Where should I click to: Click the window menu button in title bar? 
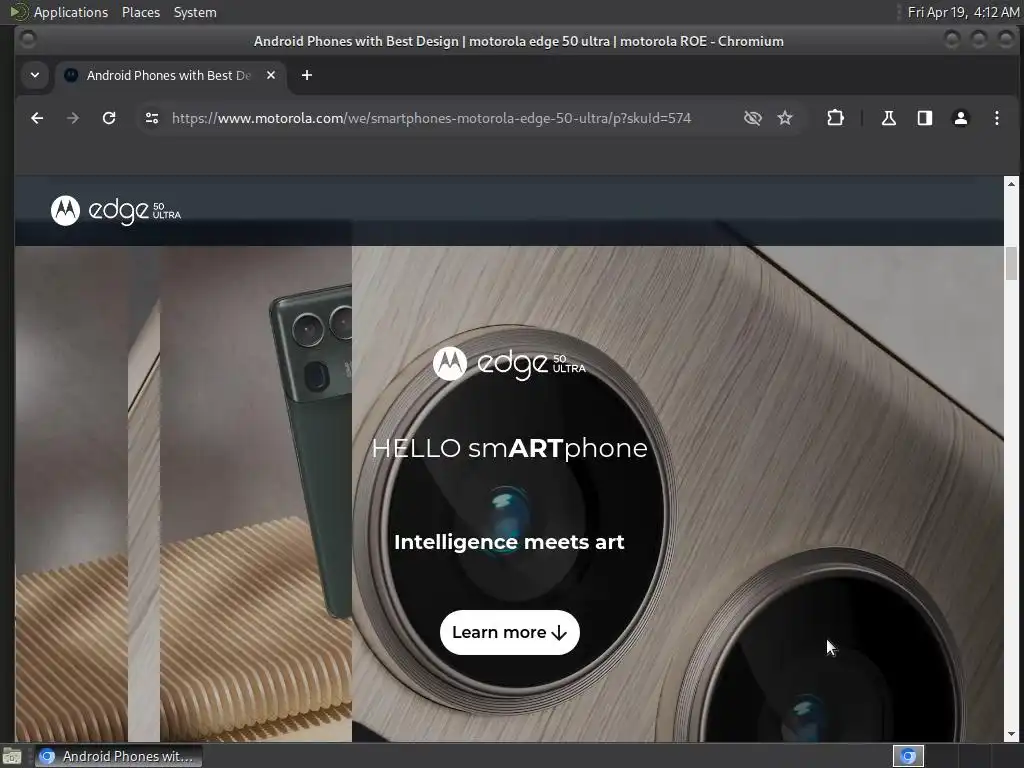click(x=27, y=40)
